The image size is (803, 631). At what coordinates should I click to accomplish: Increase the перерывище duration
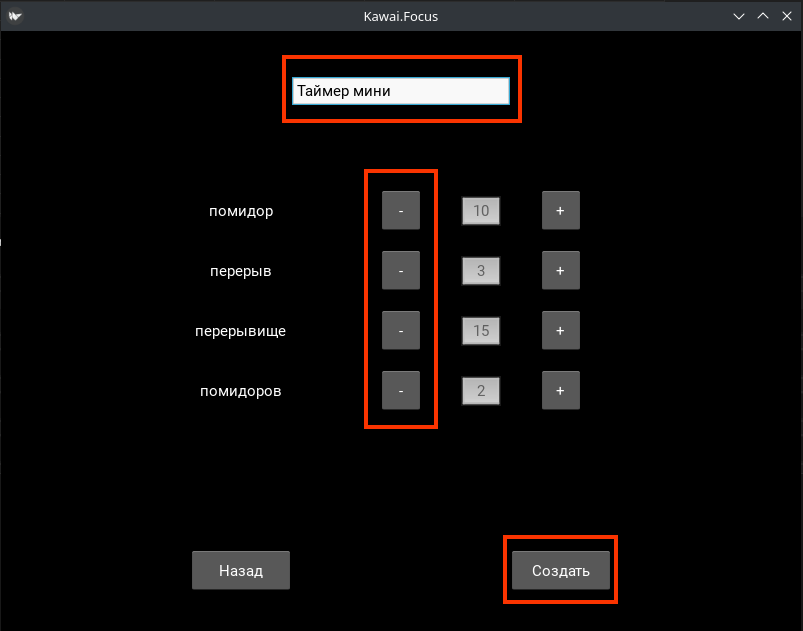click(x=561, y=331)
